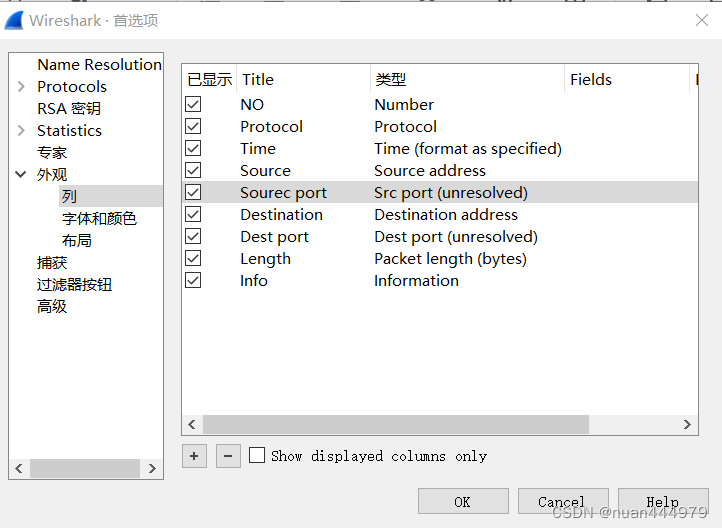722x528 pixels.
Task: Enable Show displayed columns only
Action: point(257,455)
